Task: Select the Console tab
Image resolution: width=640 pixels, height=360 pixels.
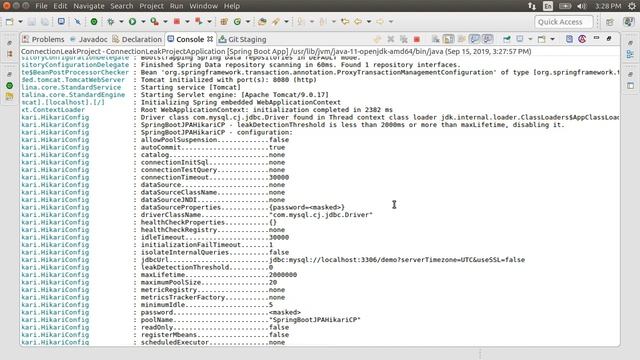Action: (x=186, y=39)
